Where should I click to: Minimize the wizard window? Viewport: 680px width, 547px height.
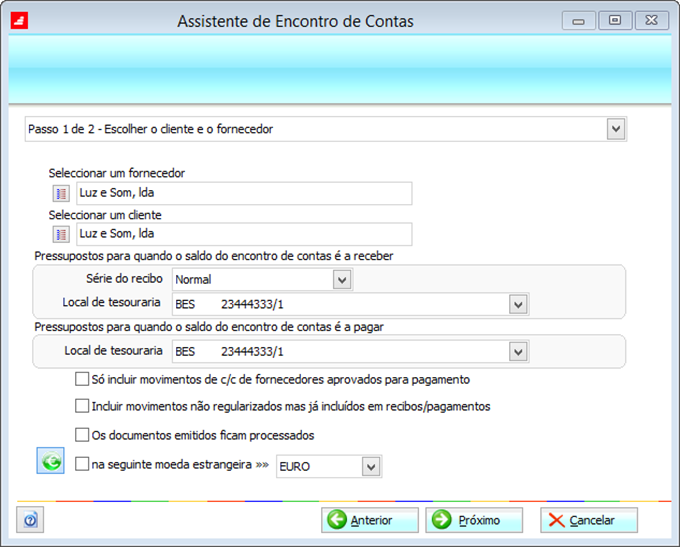[579, 20]
